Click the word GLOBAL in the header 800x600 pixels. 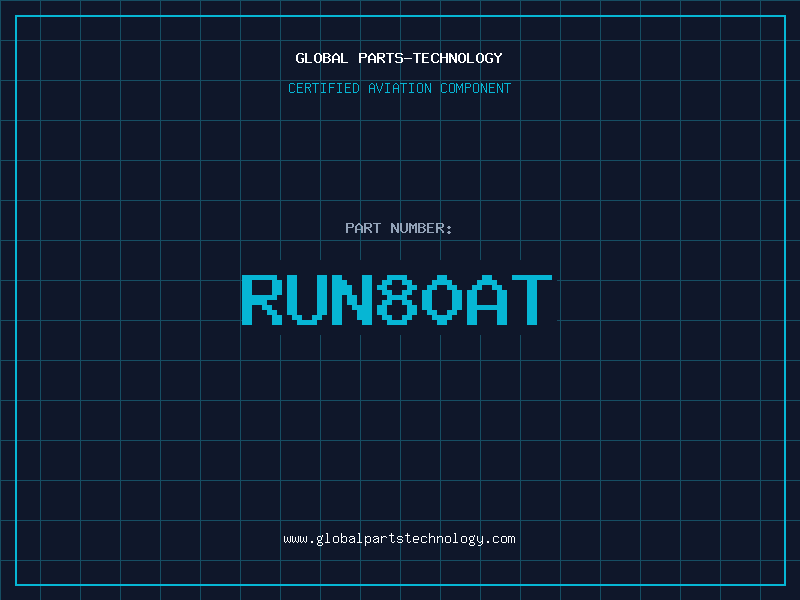(x=322, y=58)
